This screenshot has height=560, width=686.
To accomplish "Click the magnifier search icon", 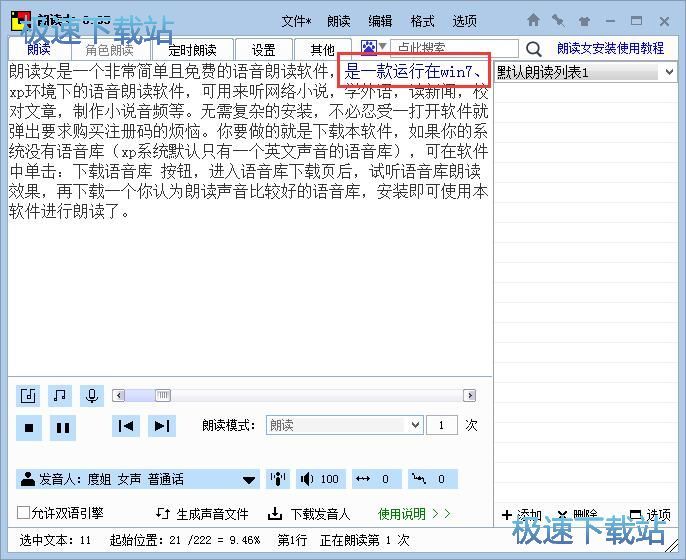I will click(x=533, y=49).
